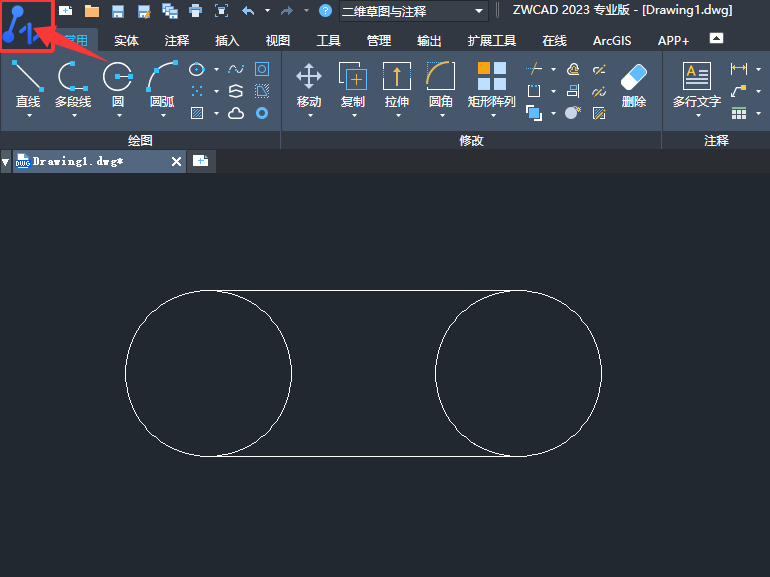This screenshot has height=577, width=770.
Task: Click the new drawing tab button
Action: (201, 161)
